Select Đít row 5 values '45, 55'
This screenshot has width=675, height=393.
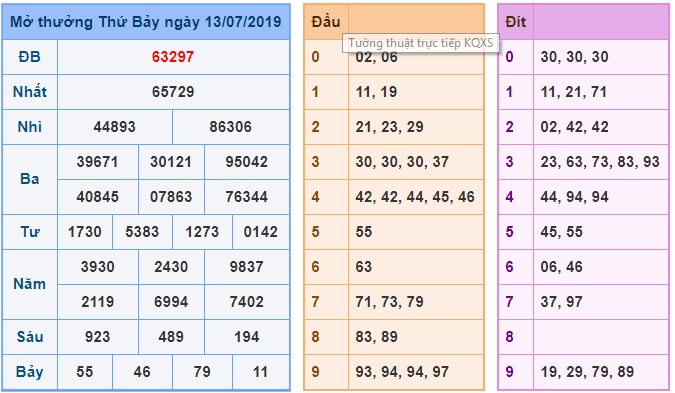coord(562,232)
